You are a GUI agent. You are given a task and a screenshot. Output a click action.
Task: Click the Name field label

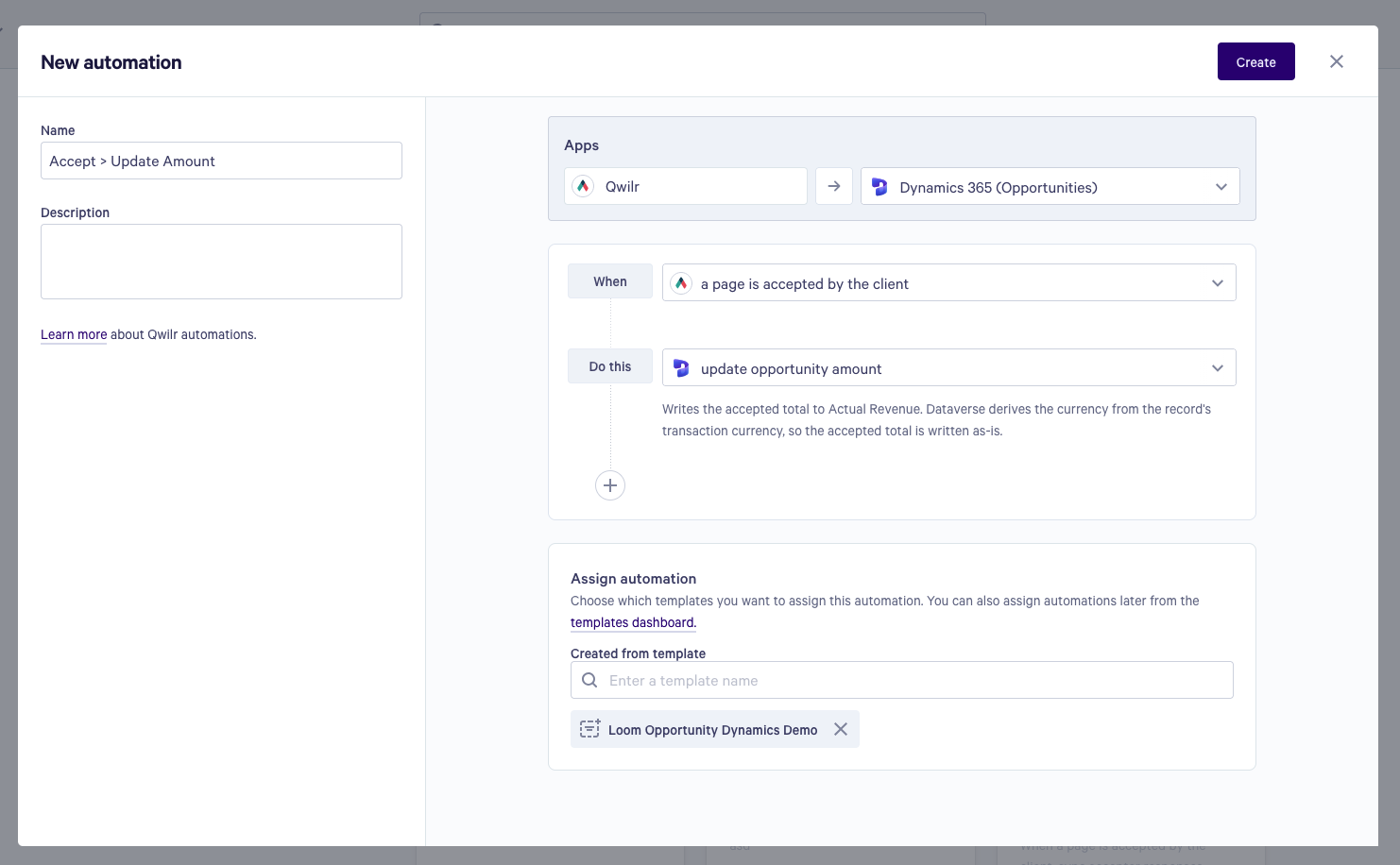tap(58, 130)
